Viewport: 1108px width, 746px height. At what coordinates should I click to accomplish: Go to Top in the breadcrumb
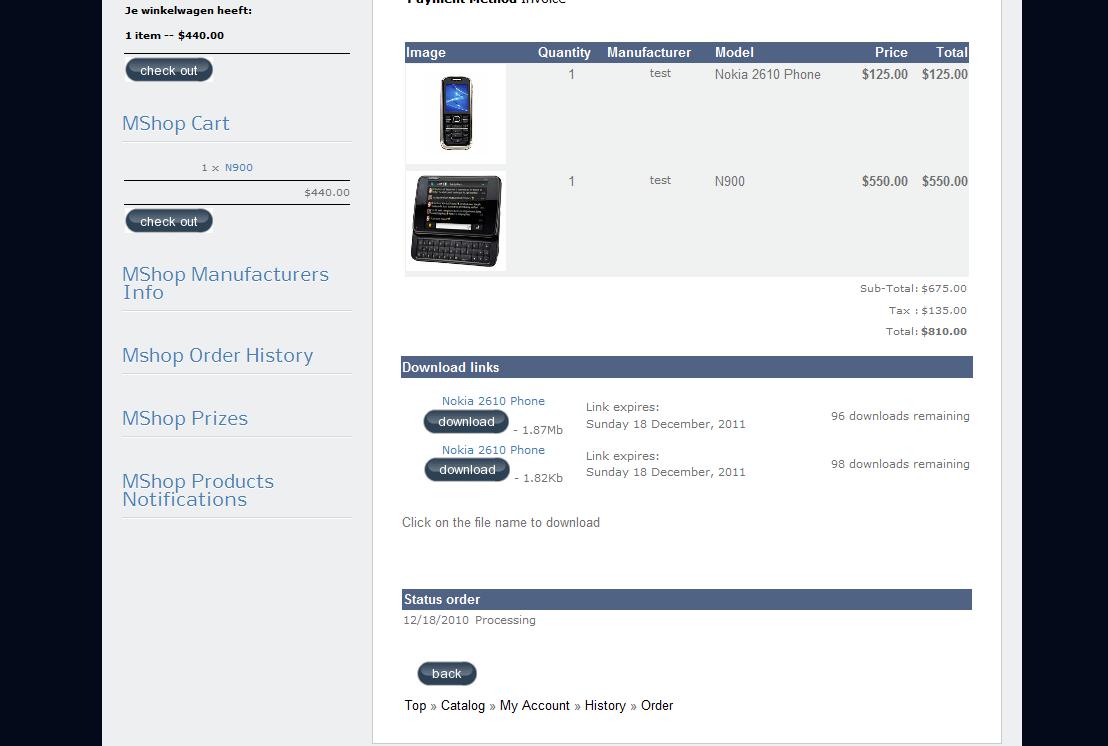pyautogui.click(x=416, y=706)
